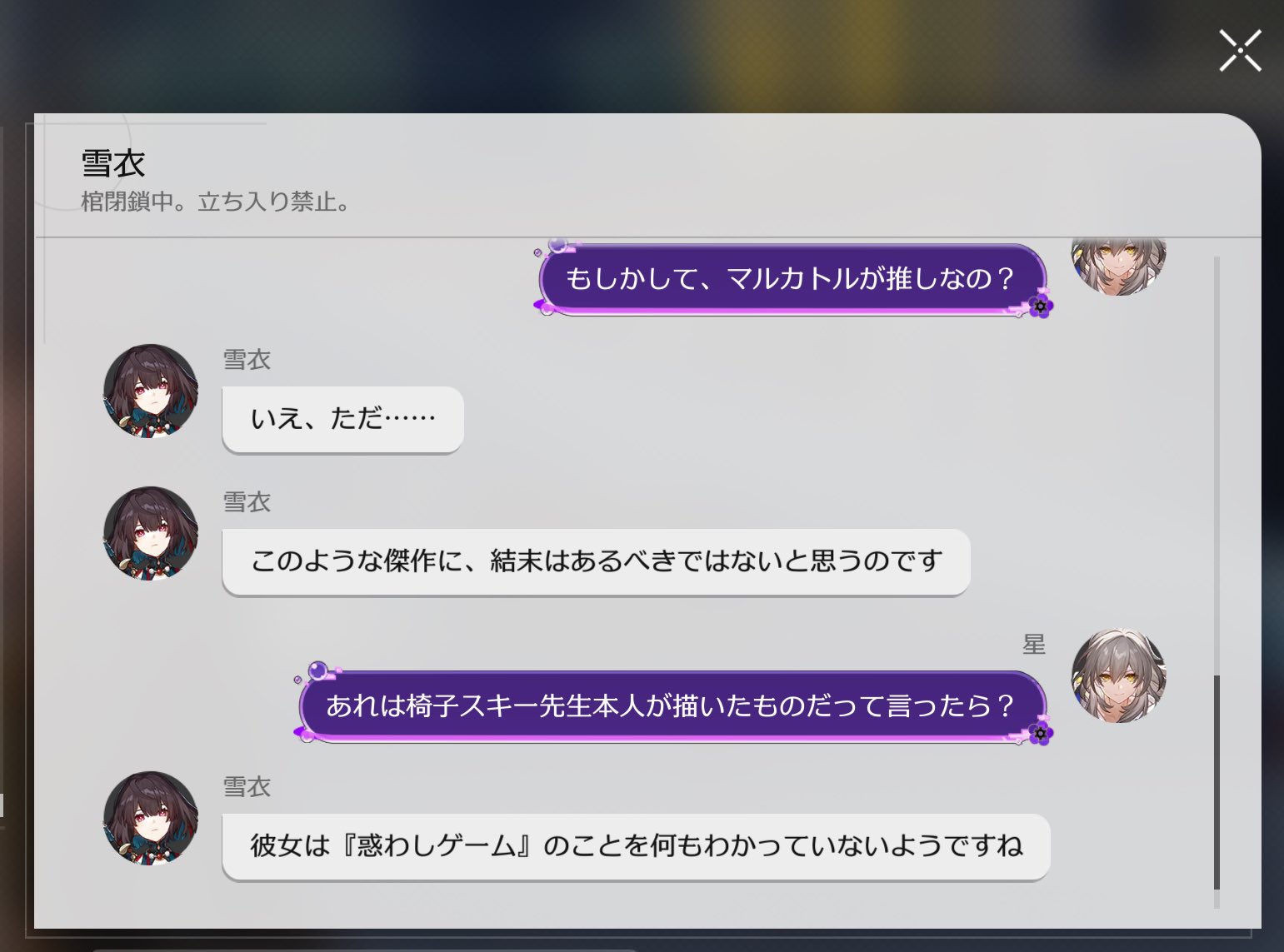Click 雪衣's avatar beside the このような傑作に message
Image resolution: width=1284 pixels, height=952 pixels.
[151, 534]
